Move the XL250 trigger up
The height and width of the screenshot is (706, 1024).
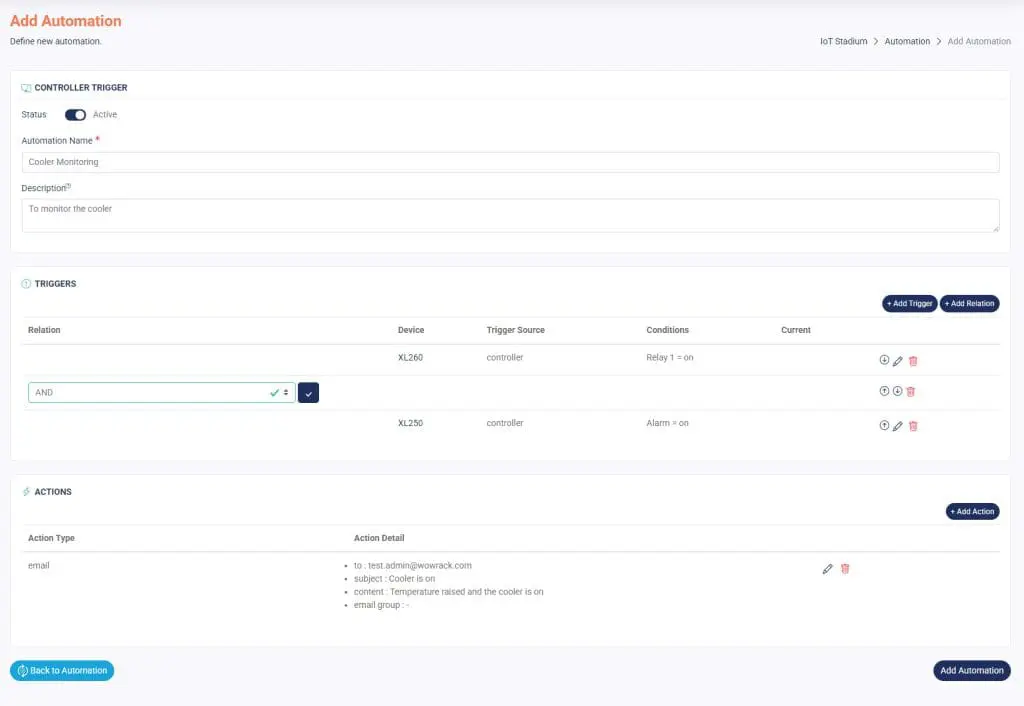click(884, 425)
